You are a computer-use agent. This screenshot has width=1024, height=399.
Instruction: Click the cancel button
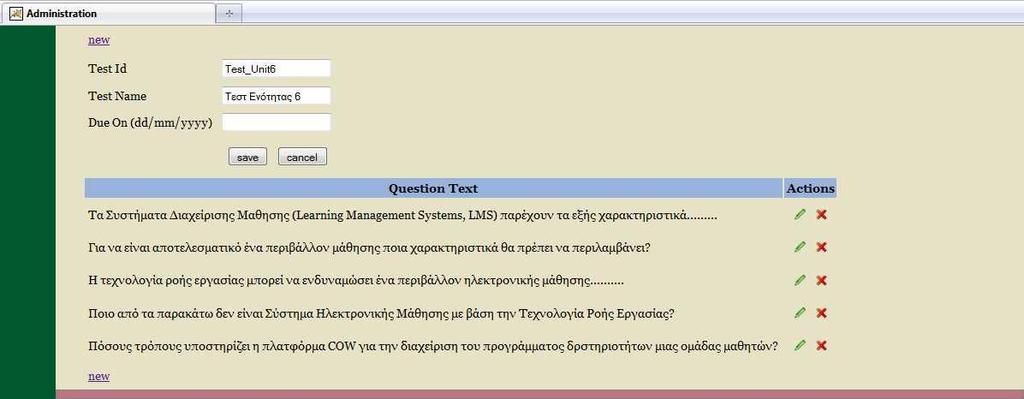pyautogui.click(x=302, y=157)
